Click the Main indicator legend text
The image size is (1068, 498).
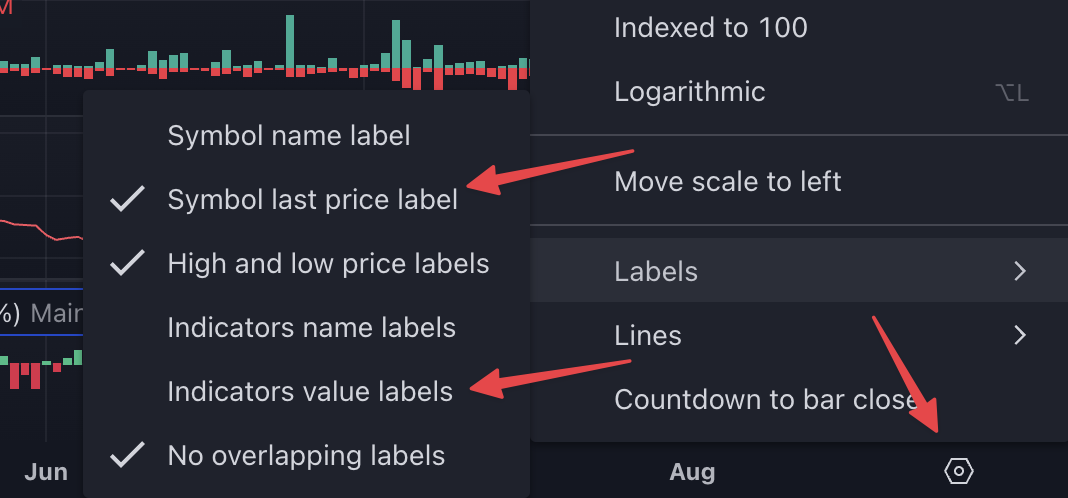pyautogui.click(x=57, y=313)
